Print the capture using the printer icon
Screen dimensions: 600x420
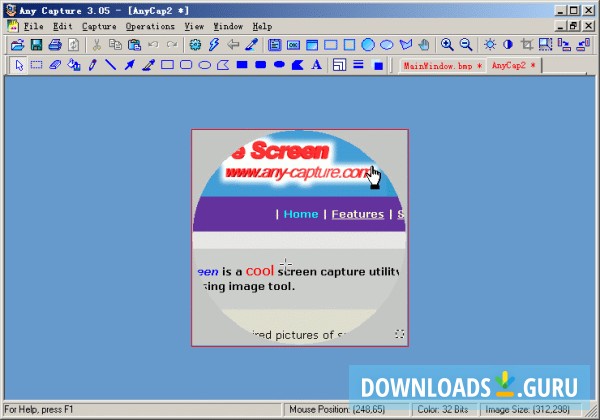click(55, 45)
